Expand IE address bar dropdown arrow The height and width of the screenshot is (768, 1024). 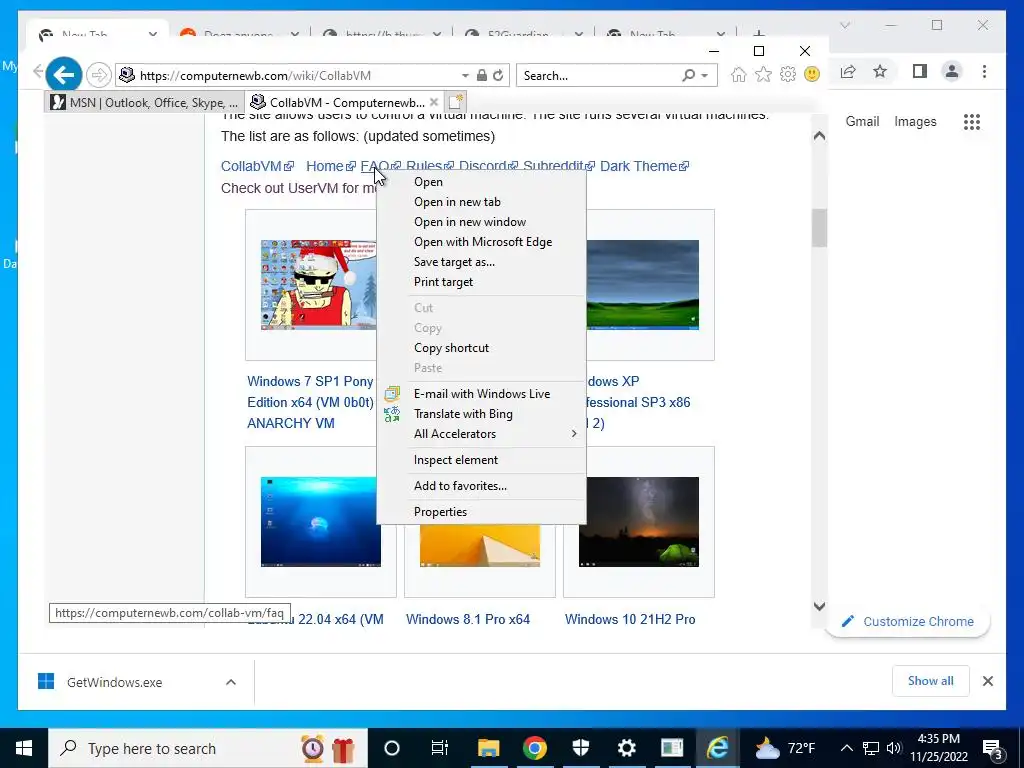(465, 75)
